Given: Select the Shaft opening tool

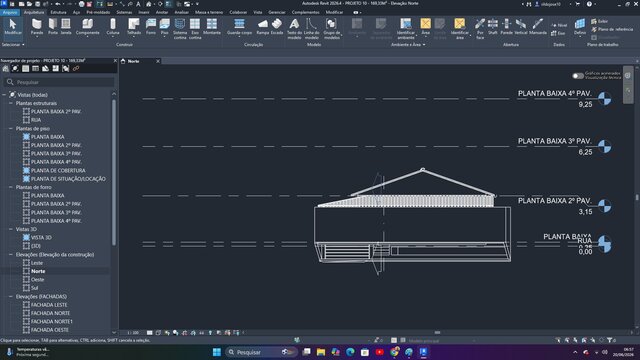Looking at the screenshot, I should tap(493, 27).
